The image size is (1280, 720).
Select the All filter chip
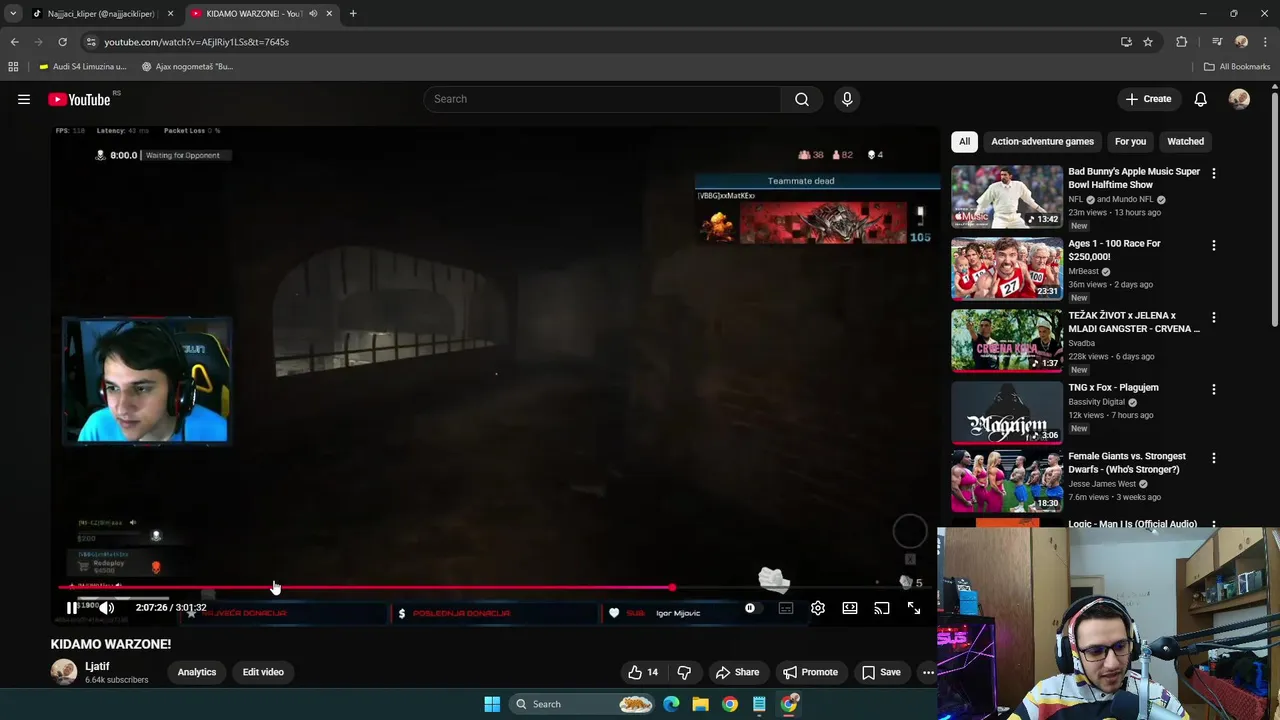click(964, 141)
